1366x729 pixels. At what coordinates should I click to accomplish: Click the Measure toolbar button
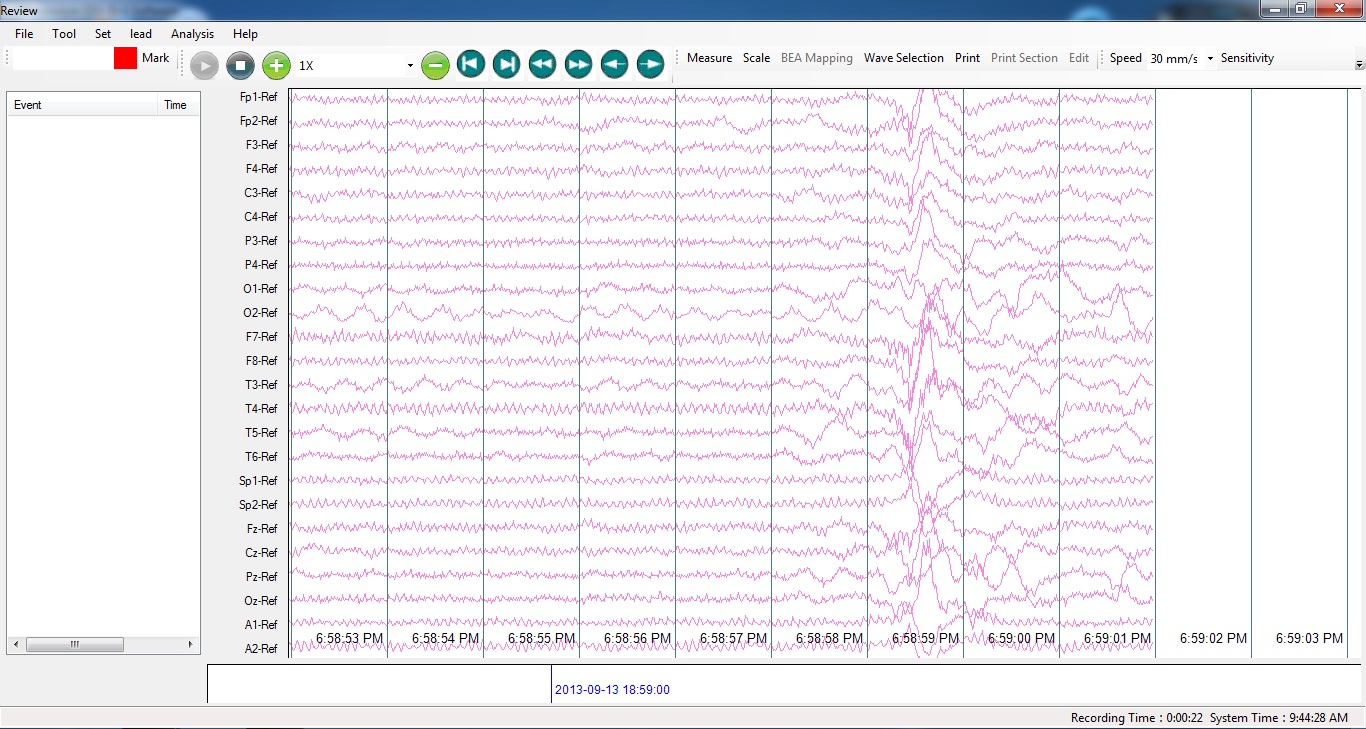[x=710, y=58]
